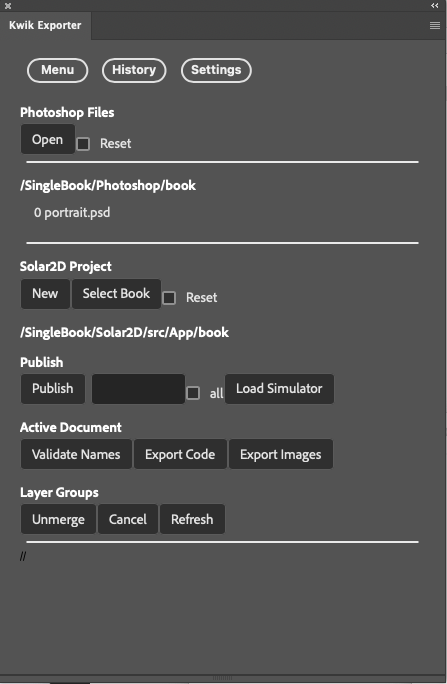Open the Settings pill button

(216, 70)
